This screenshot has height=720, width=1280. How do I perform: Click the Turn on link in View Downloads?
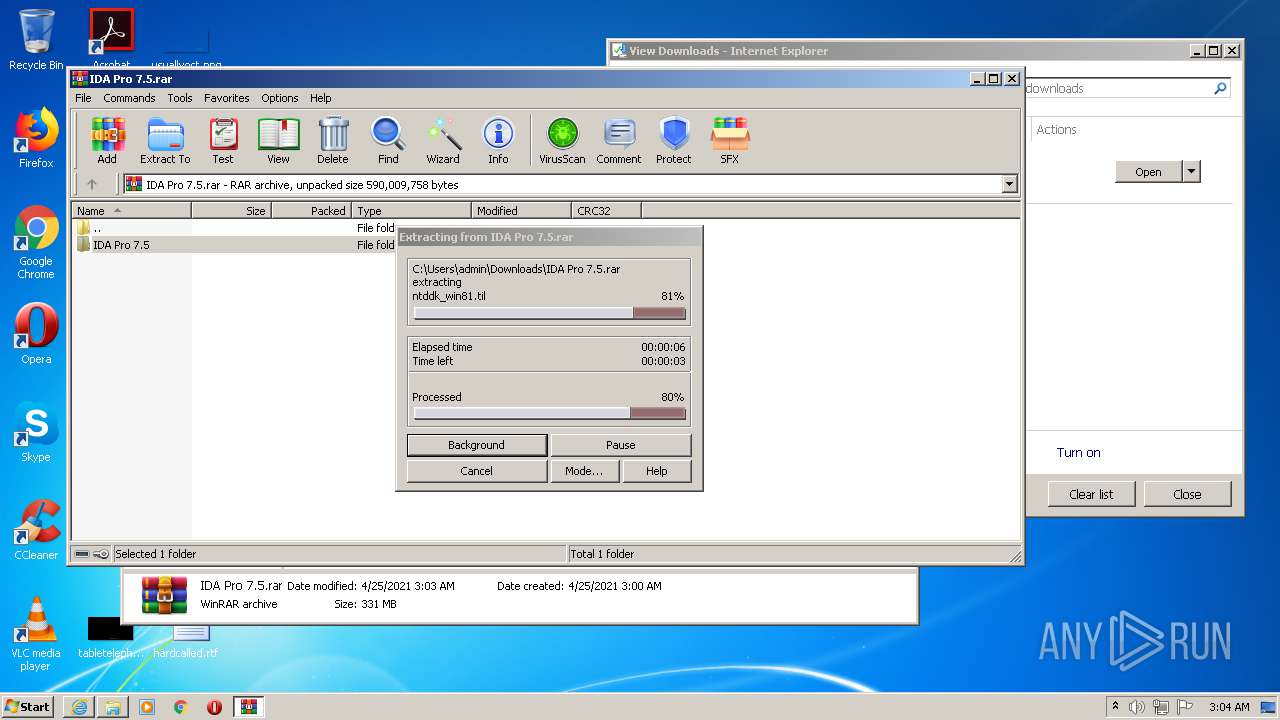[x=1078, y=452]
